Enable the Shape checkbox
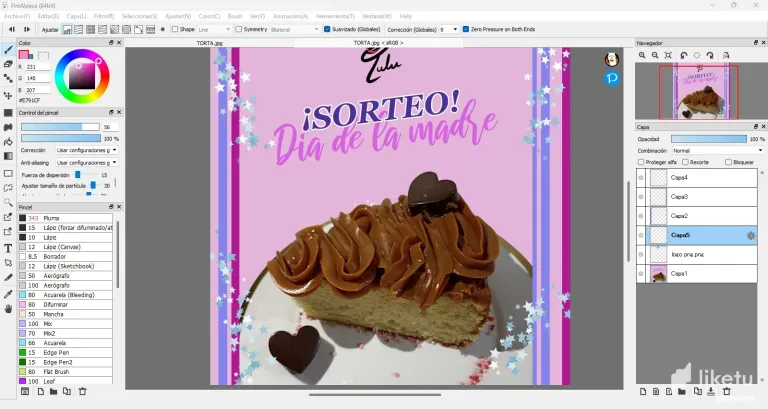 175,29
